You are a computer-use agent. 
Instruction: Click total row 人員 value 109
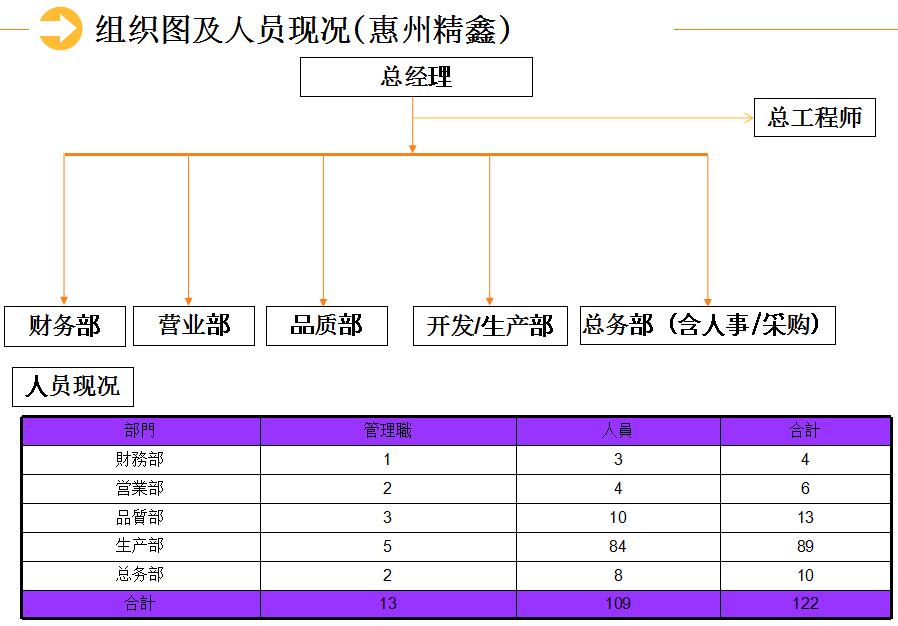[x=618, y=604]
